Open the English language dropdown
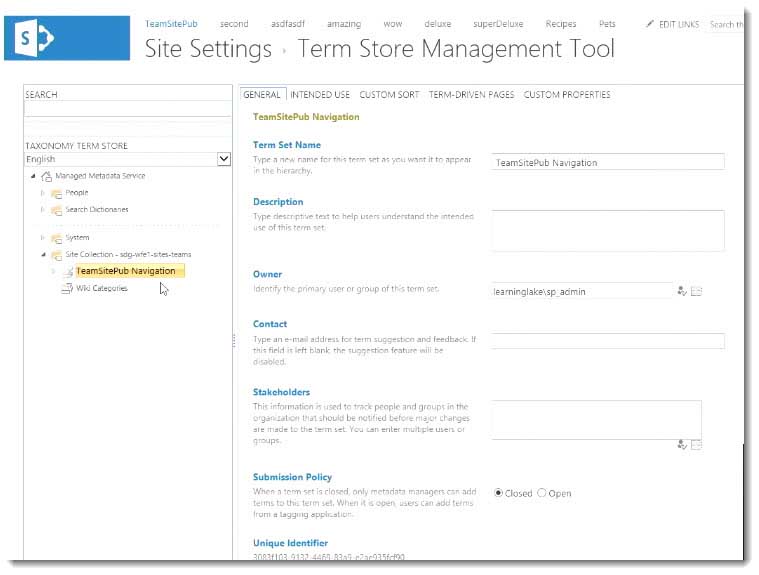759x575 pixels. [x=224, y=159]
